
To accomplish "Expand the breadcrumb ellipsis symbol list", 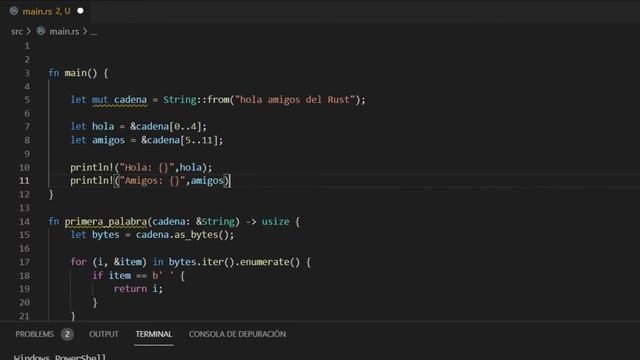I will coord(93,32).
